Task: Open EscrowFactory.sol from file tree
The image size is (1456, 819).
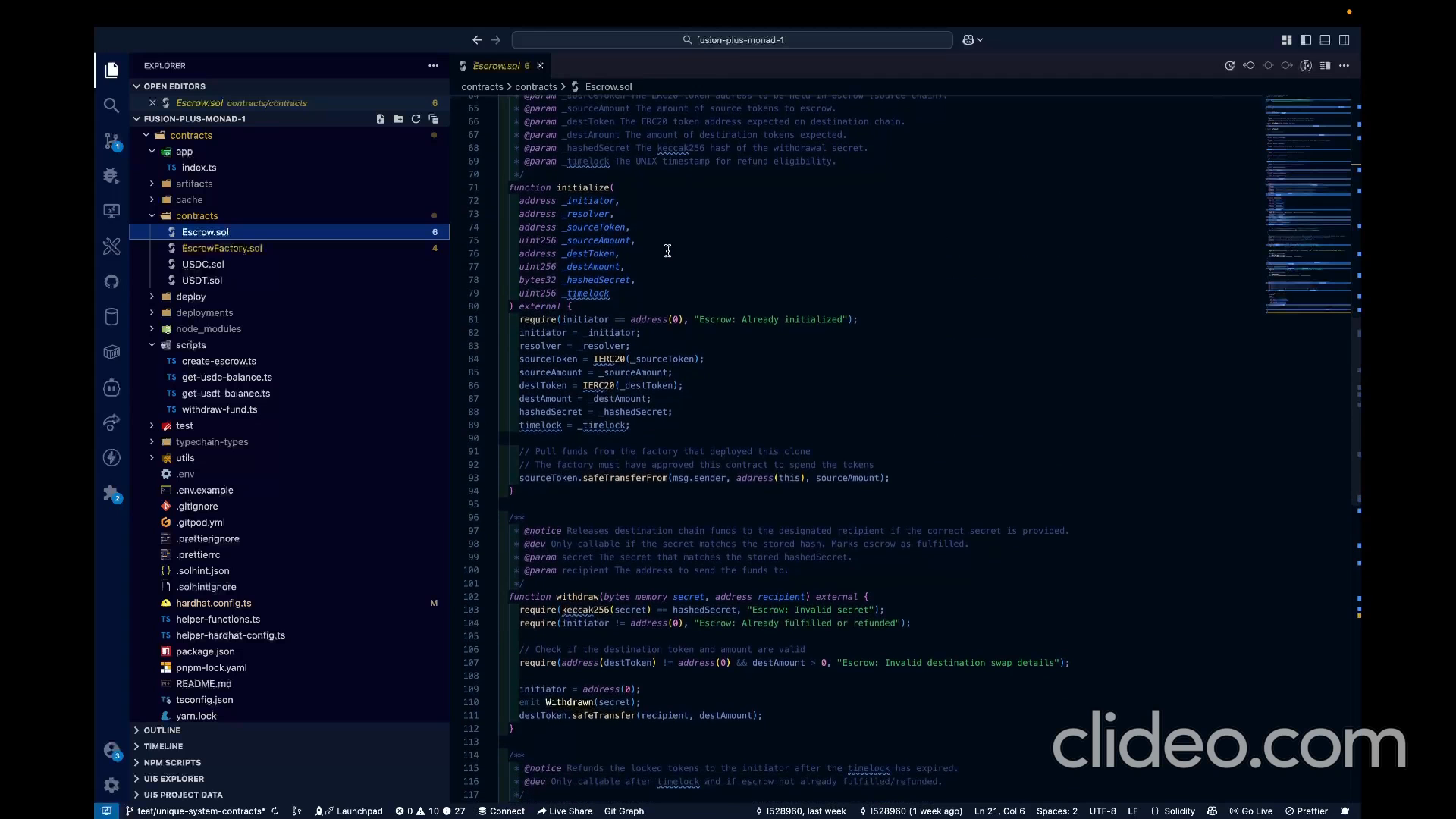Action: pos(221,248)
